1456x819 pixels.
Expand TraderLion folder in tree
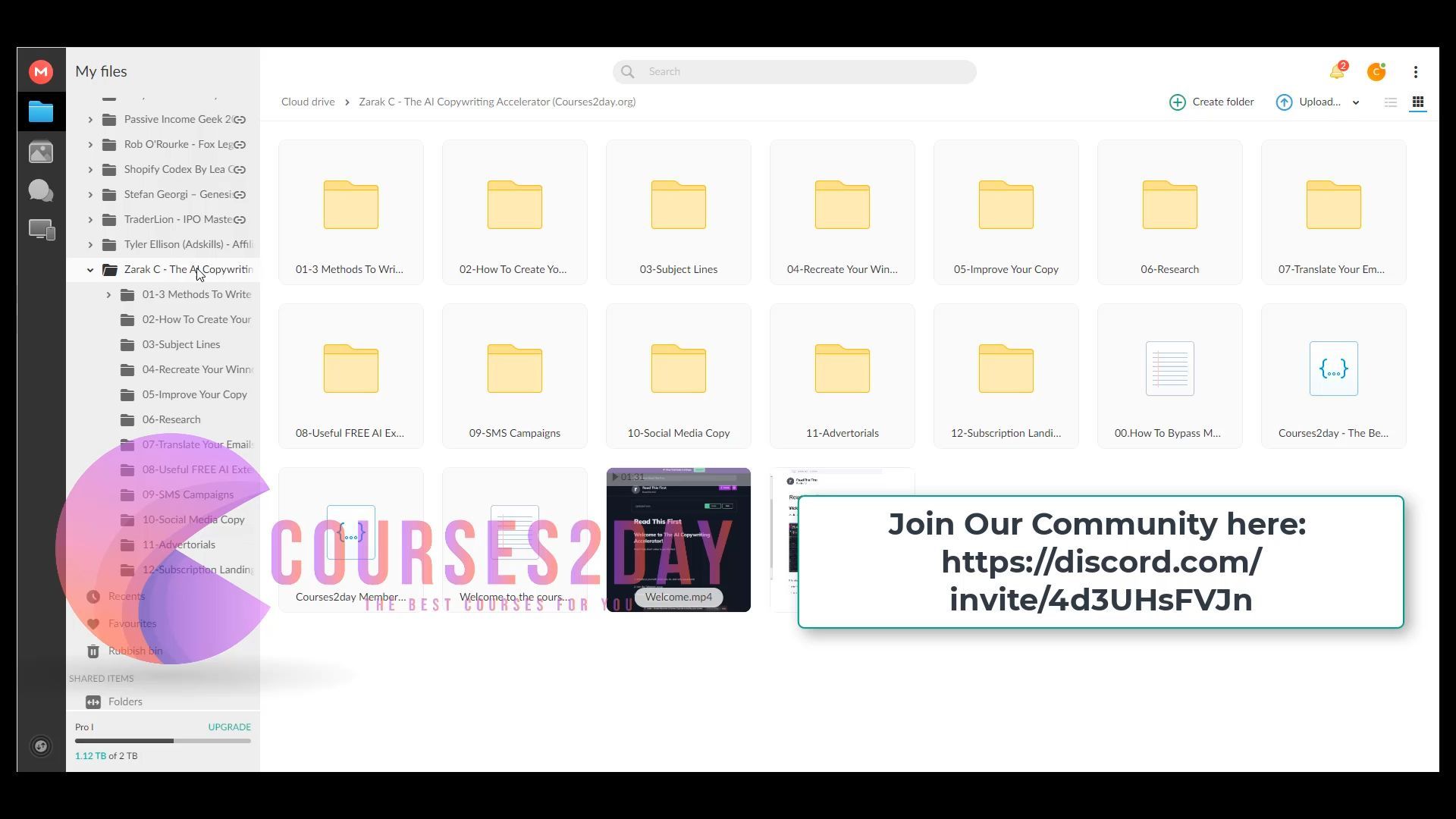90,219
